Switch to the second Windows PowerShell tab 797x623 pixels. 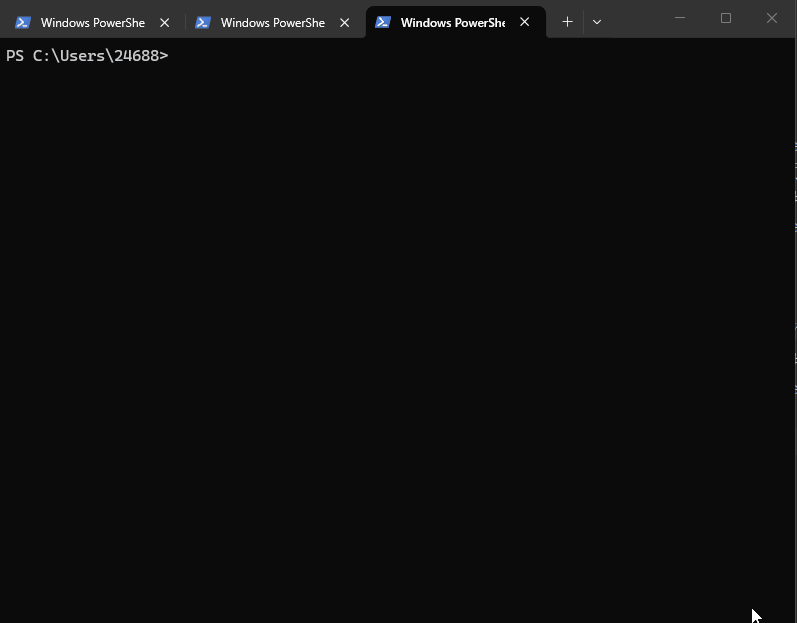coord(273,22)
